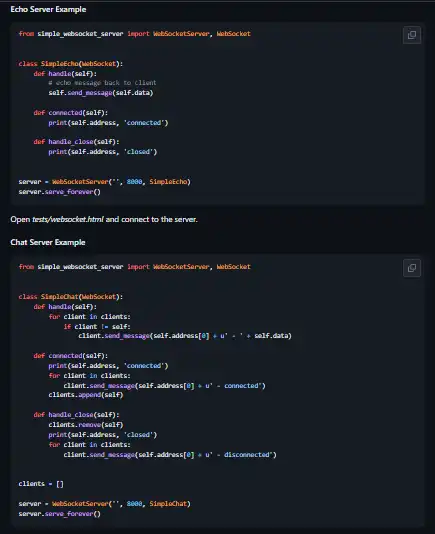Viewport: 435px width, 534px height.
Task: Click the server line ending in SimpleChat
Action: pyautogui.click(x=105, y=504)
